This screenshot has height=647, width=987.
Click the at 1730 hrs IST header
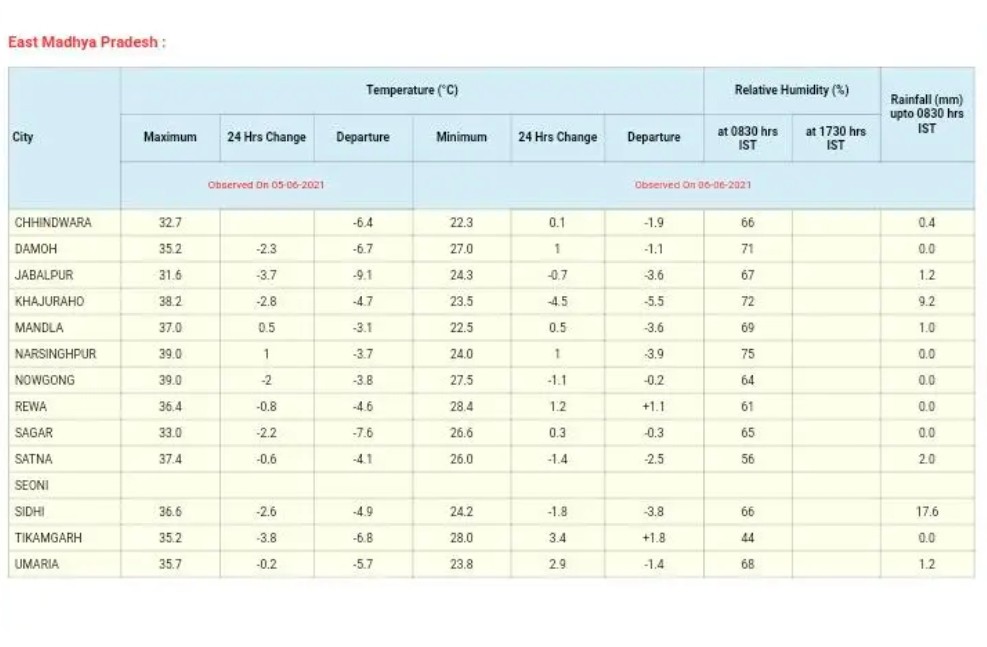pos(835,138)
